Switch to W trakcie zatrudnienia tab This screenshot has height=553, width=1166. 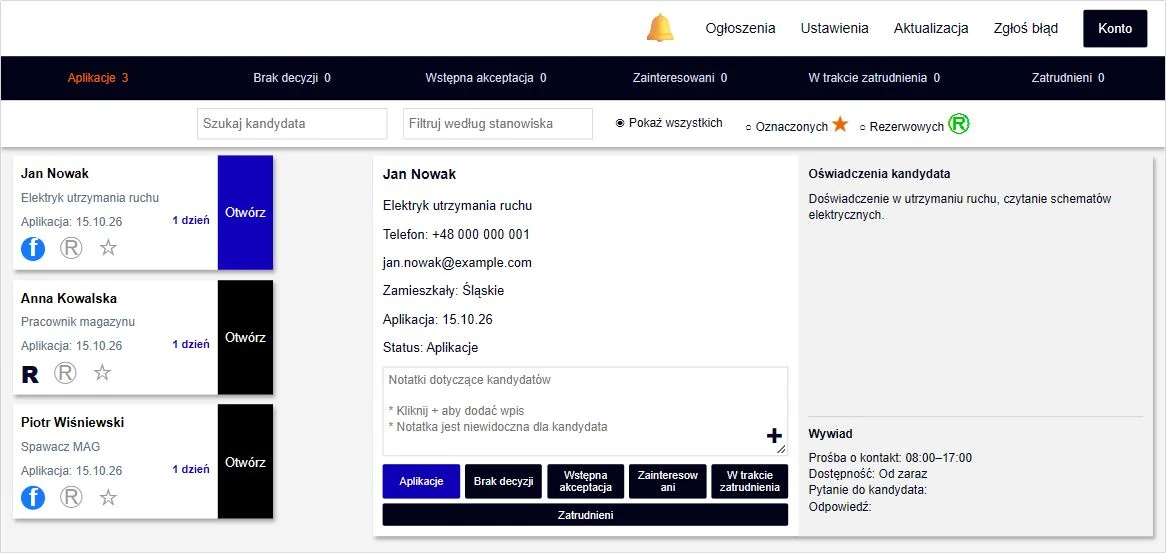coord(874,77)
